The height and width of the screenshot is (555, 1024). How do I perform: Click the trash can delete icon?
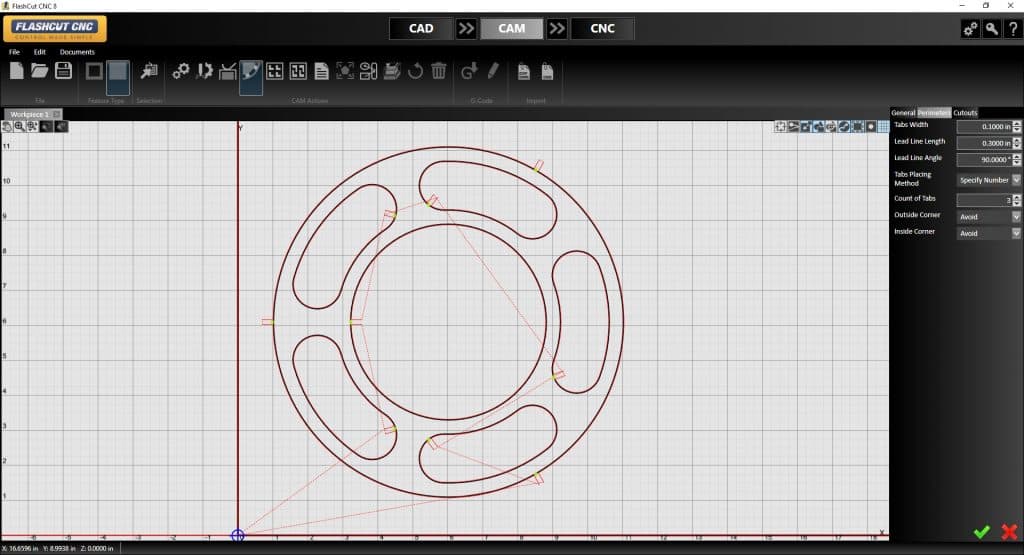coord(438,71)
